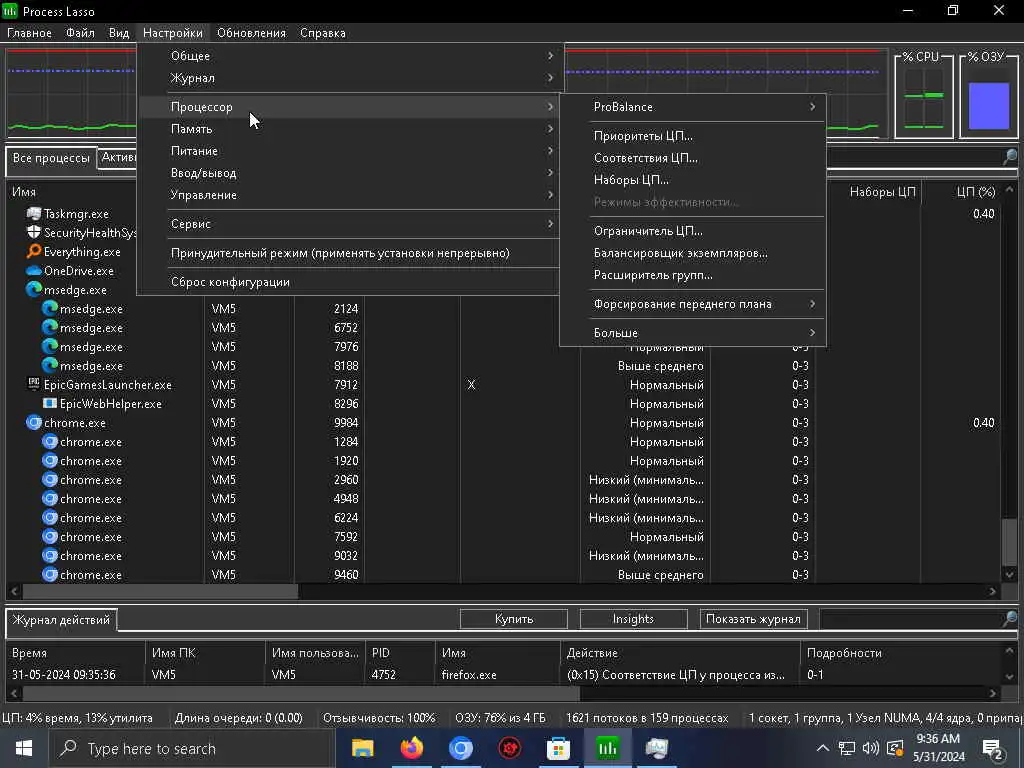Image resolution: width=1024 pixels, height=768 pixels.
Task: Click the msedge.exe icon with PID 8188
Action: pos(50,366)
